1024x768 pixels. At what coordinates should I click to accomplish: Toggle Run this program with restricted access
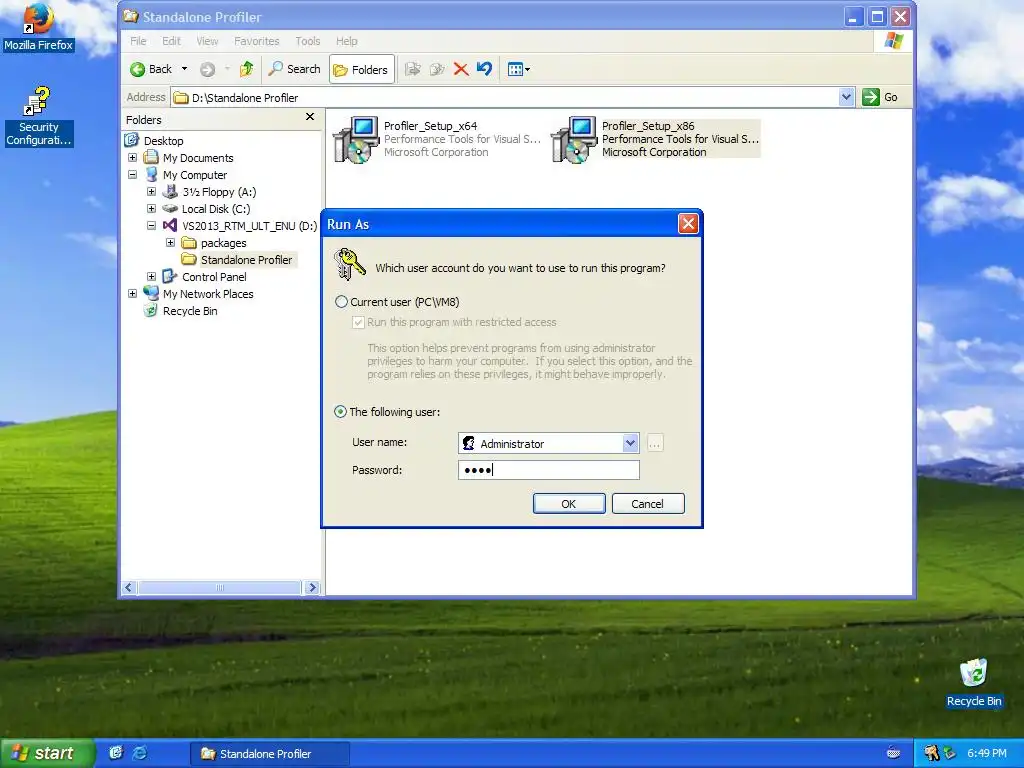click(x=359, y=322)
